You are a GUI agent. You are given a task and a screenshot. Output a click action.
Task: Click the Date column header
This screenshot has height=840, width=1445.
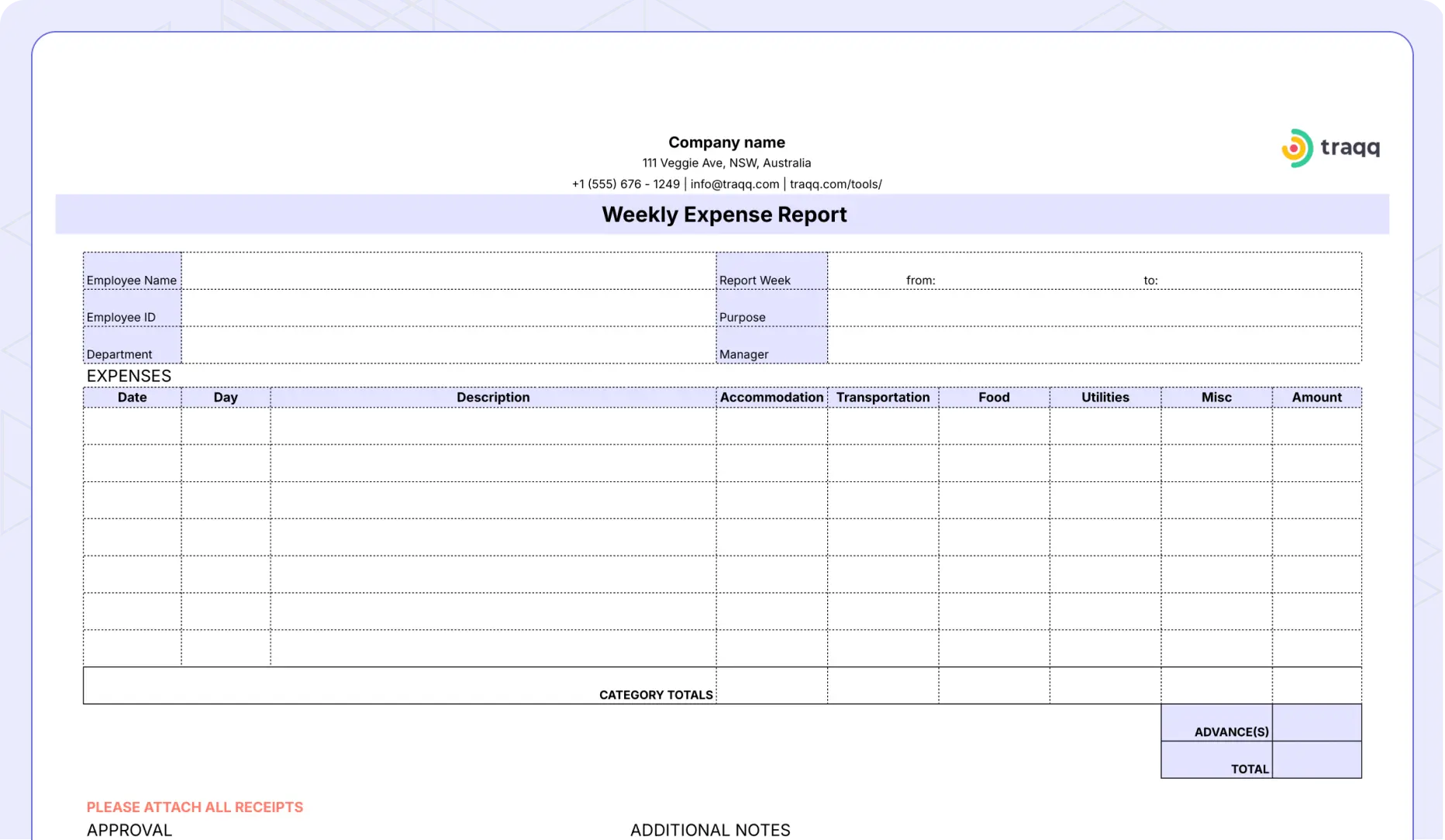(133, 398)
